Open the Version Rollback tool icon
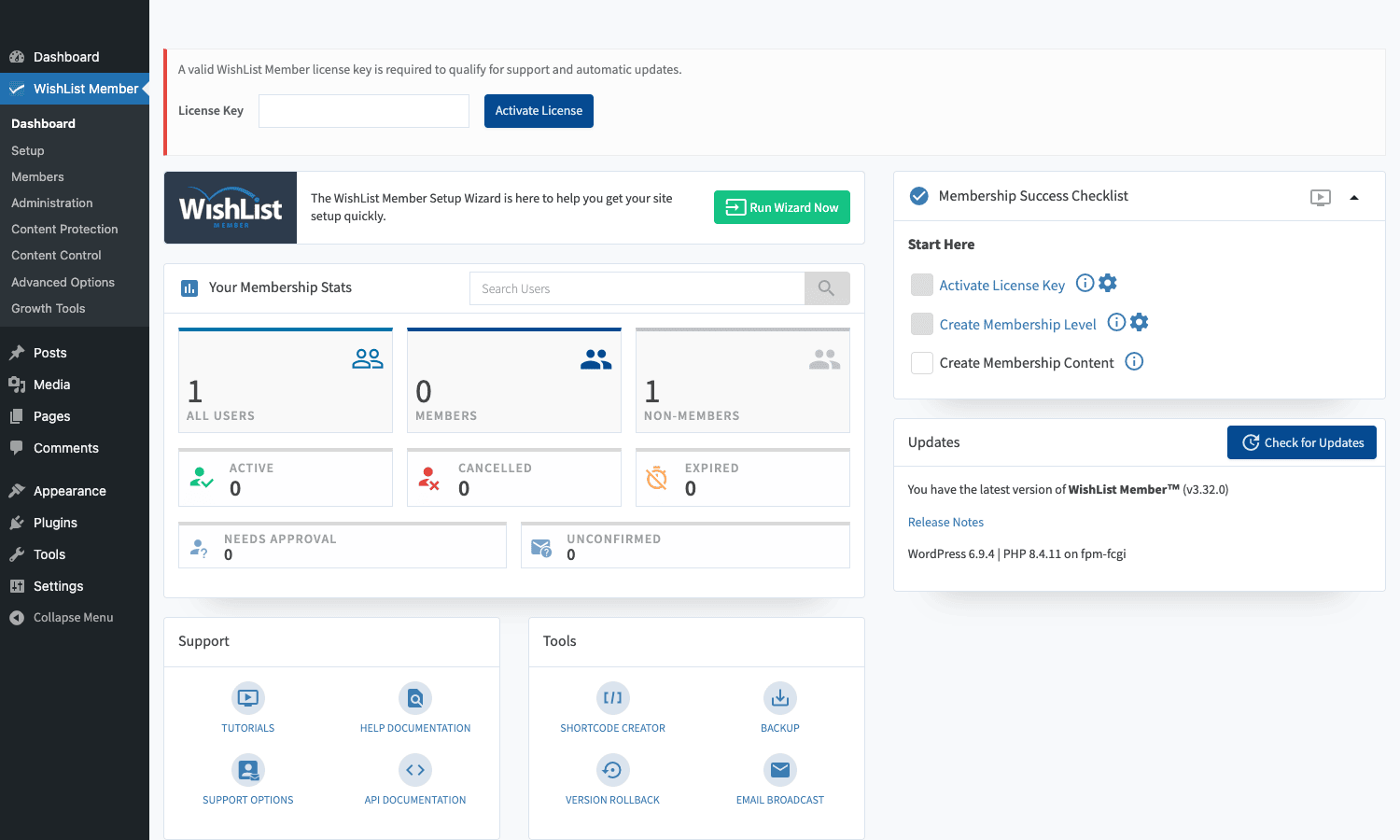 (613, 770)
